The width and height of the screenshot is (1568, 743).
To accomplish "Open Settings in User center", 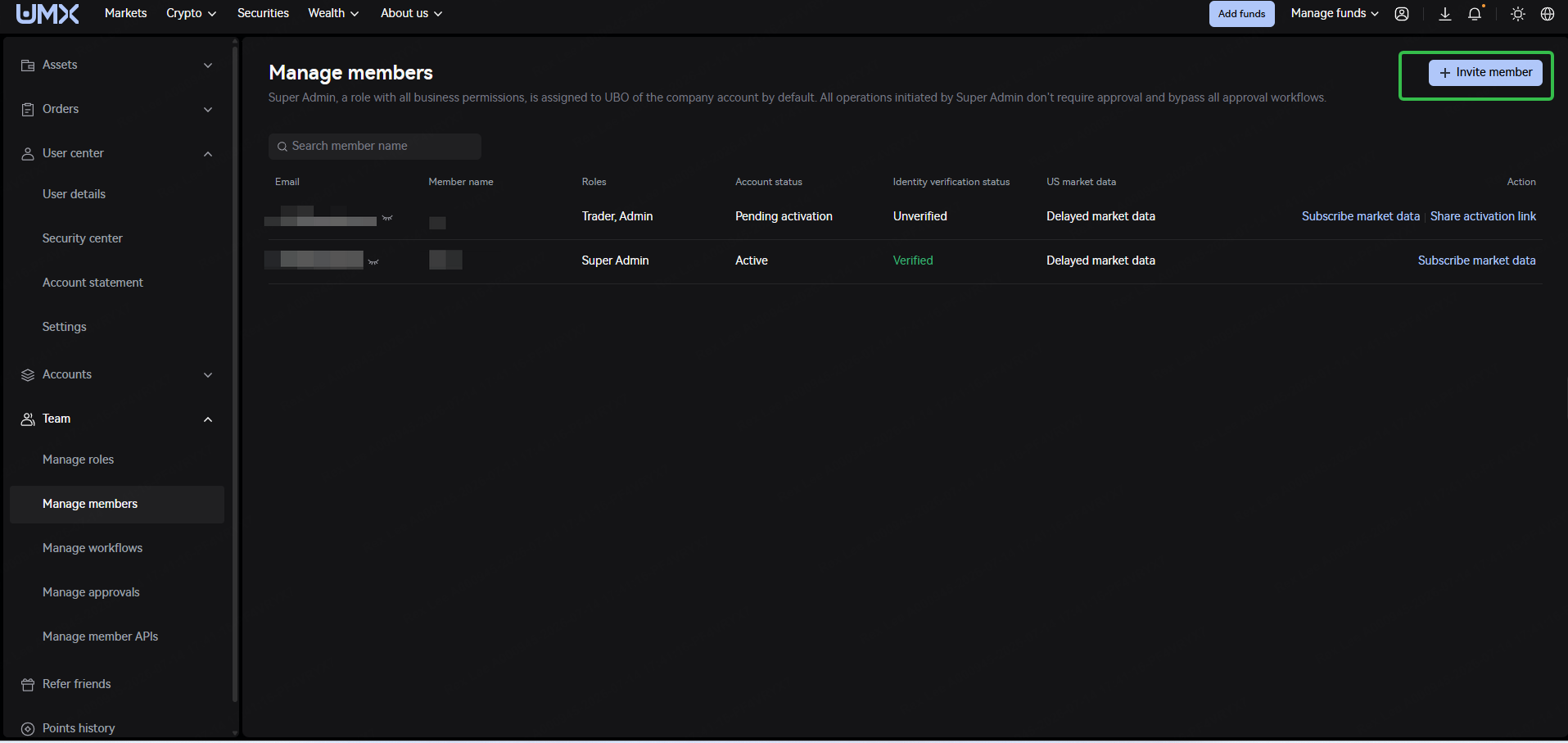I will pos(65,327).
